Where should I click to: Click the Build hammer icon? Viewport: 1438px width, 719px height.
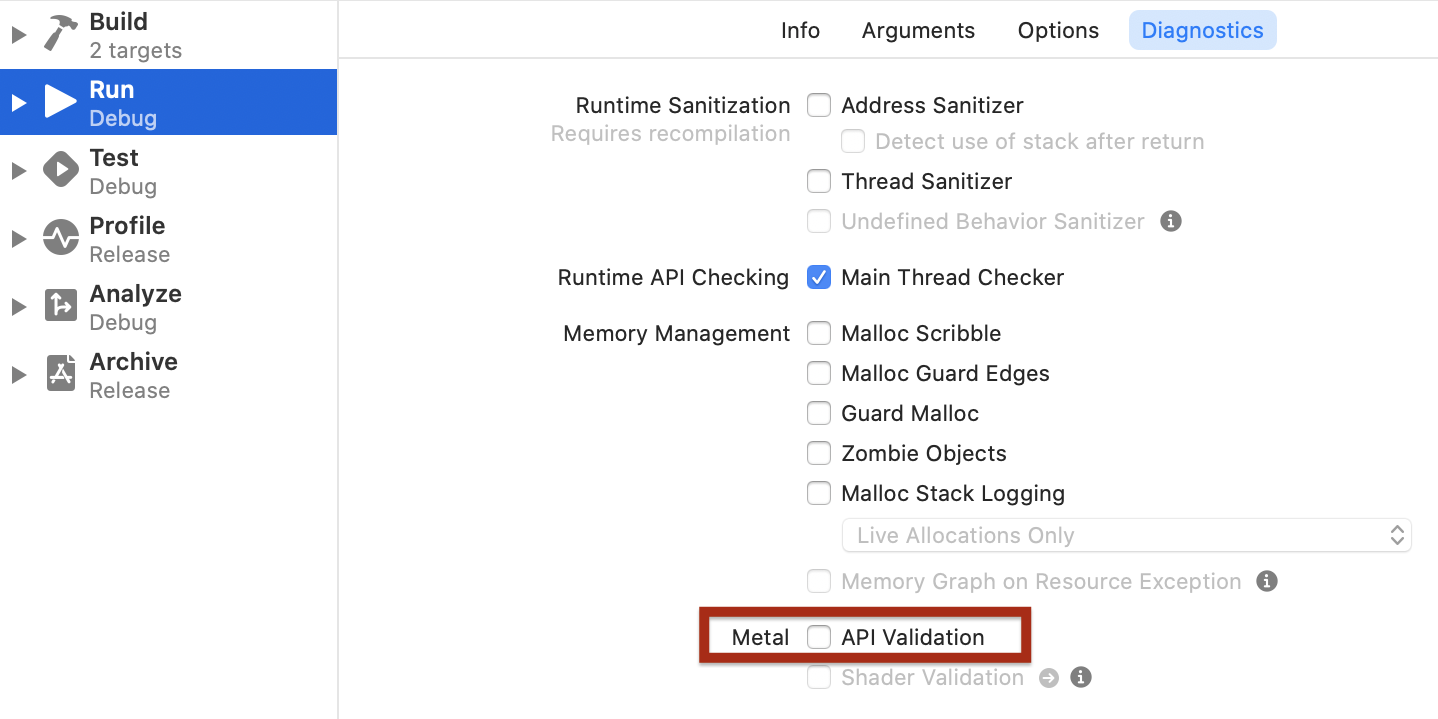pyautogui.click(x=61, y=34)
